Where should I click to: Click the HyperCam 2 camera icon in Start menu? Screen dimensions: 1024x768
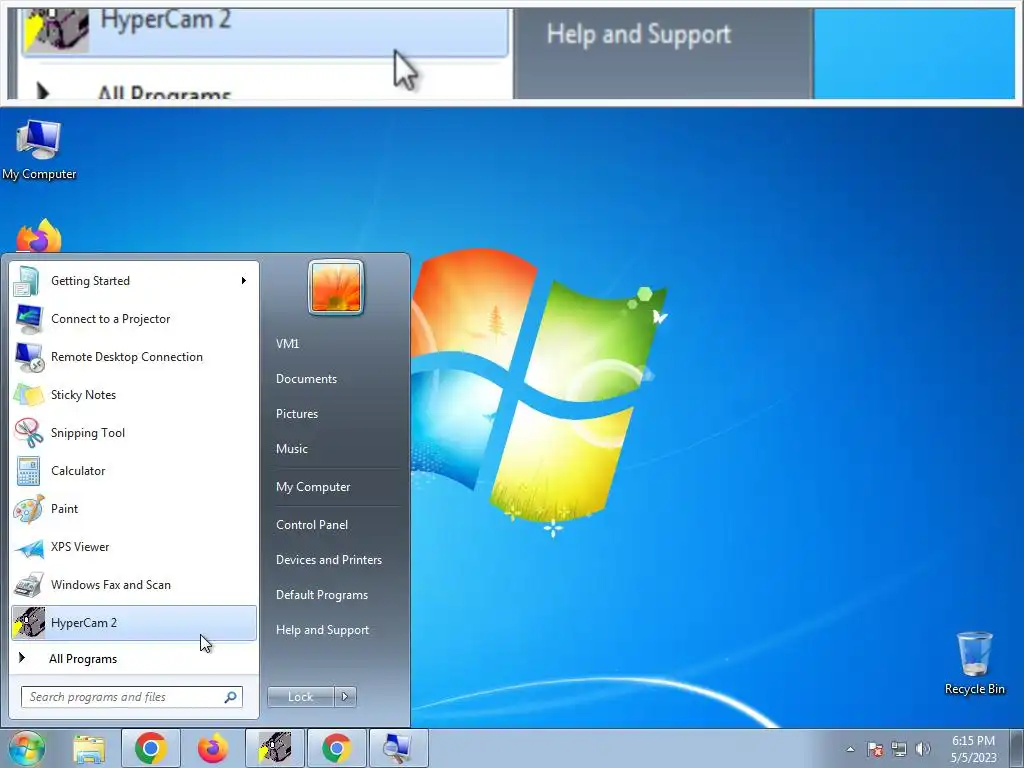point(28,622)
